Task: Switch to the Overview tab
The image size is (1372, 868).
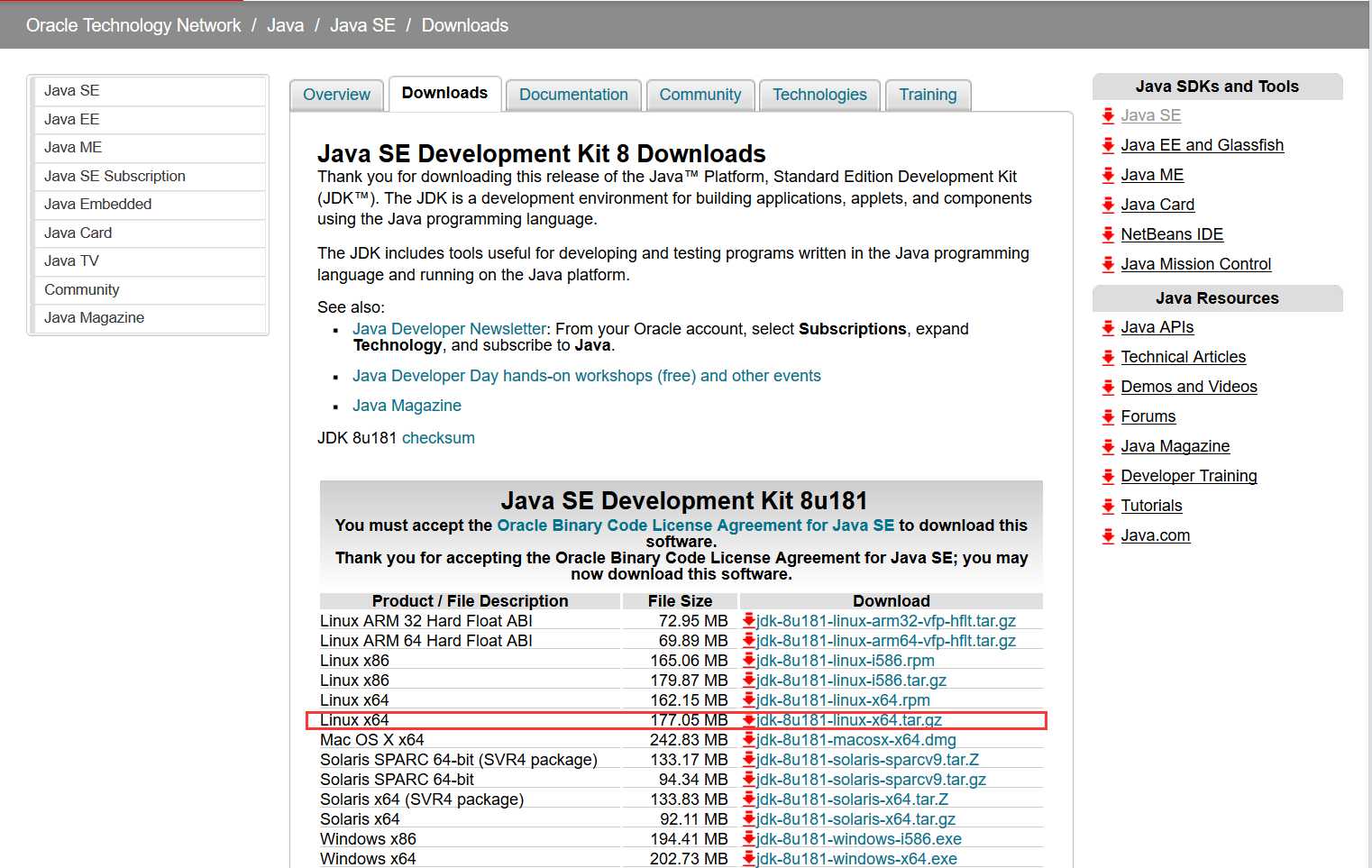Action: pos(336,95)
